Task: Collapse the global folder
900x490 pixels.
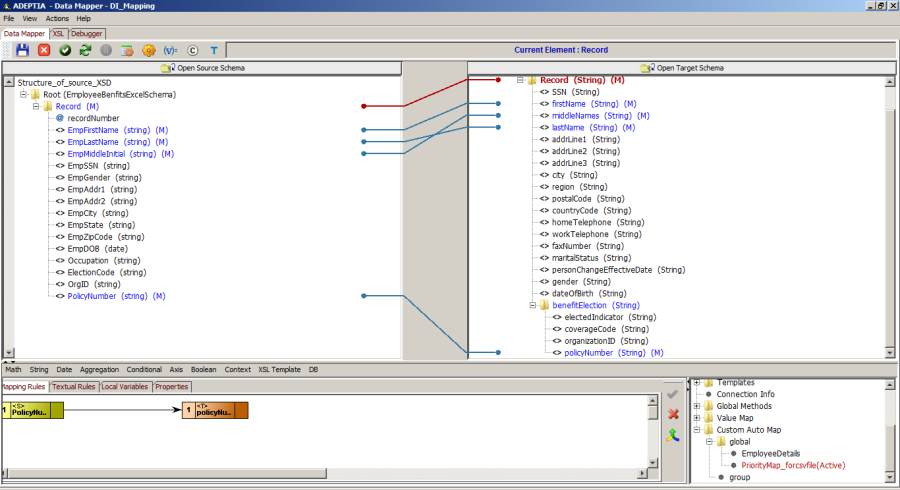Action: [x=709, y=442]
